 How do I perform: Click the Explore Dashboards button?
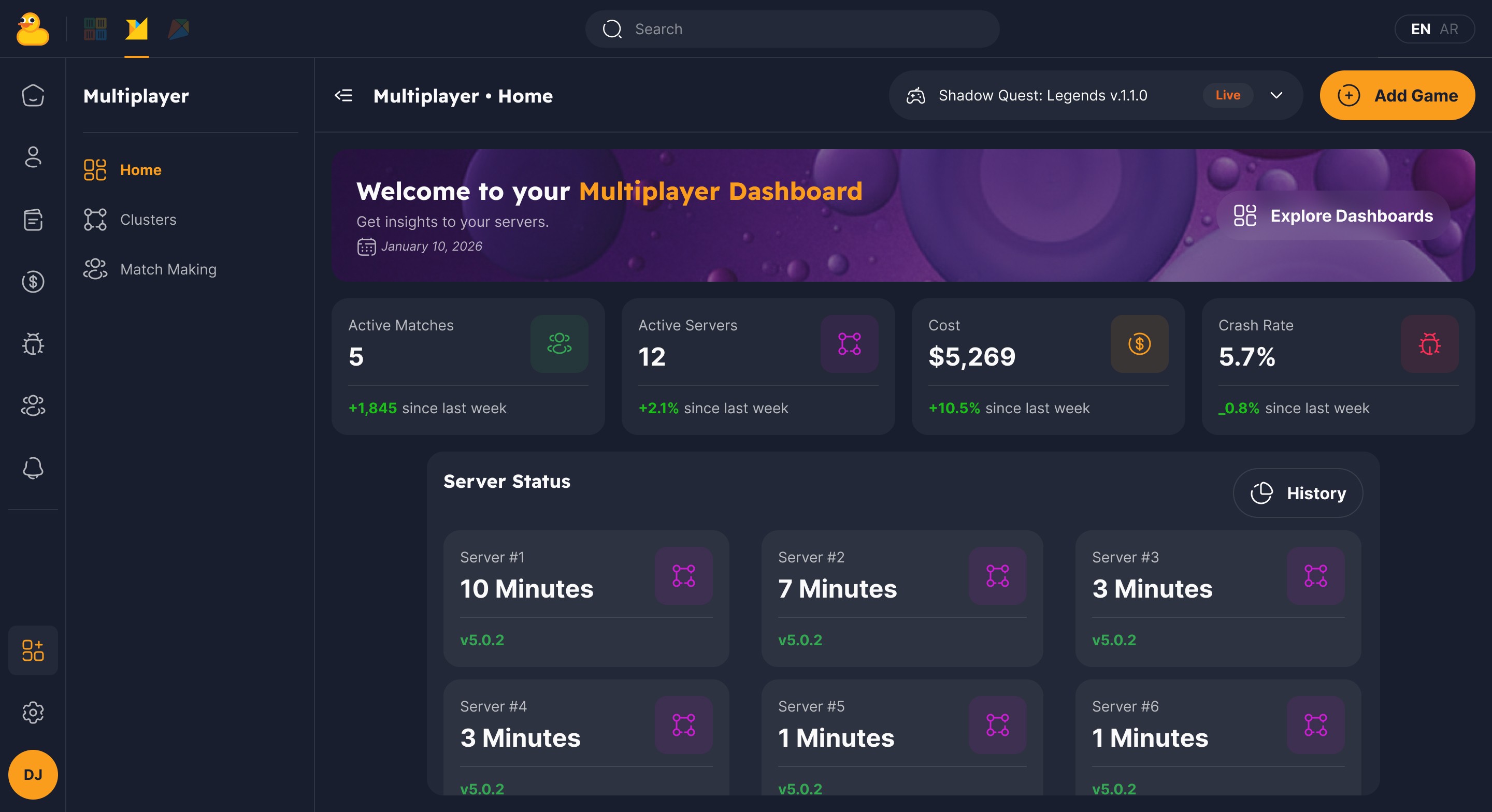point(1333,215)
